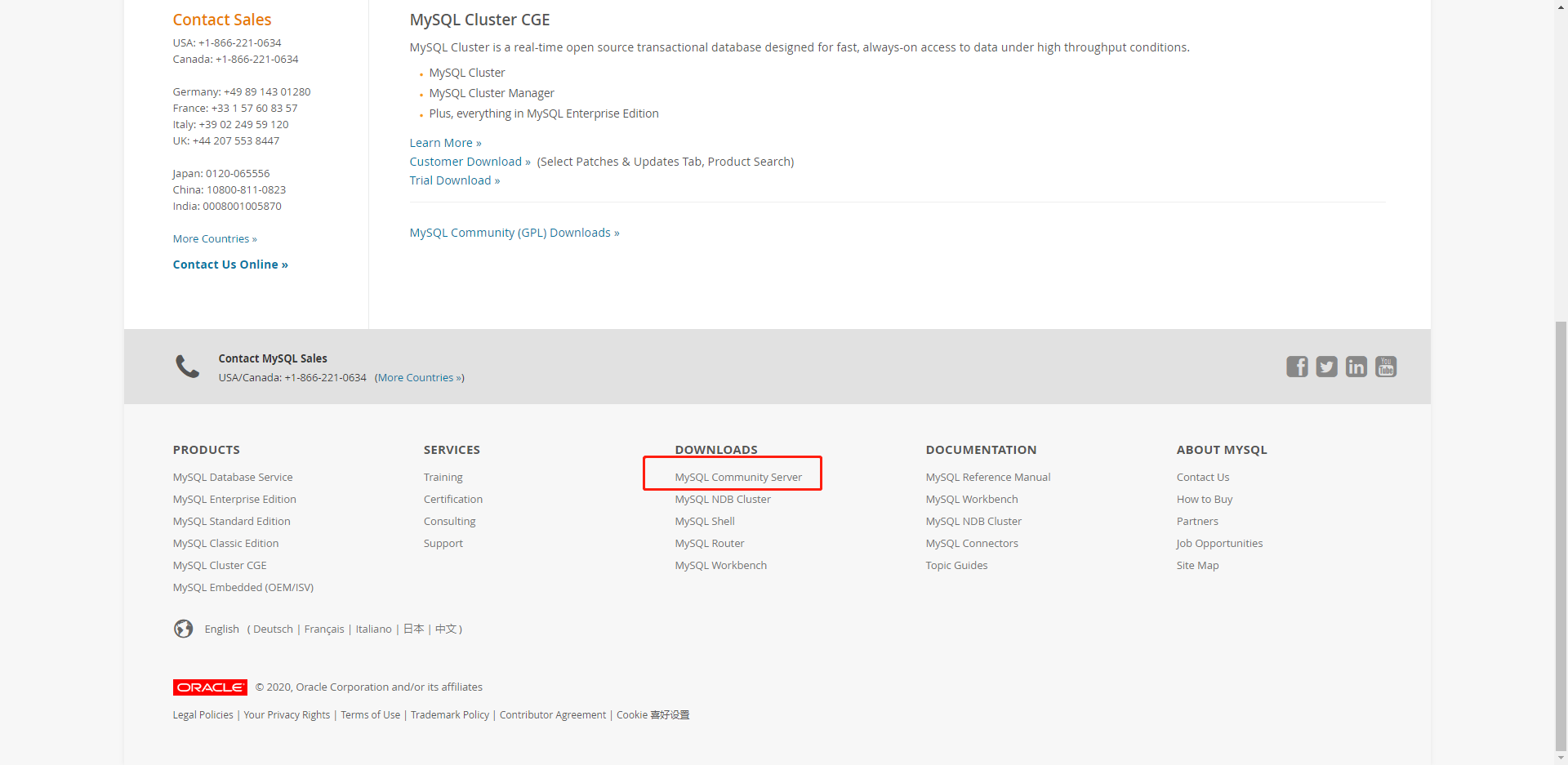The width and height of the screenshot is (1568, 765).
Task: Click the DOCUMENTATION footer heading
Action: coord(981,450)
